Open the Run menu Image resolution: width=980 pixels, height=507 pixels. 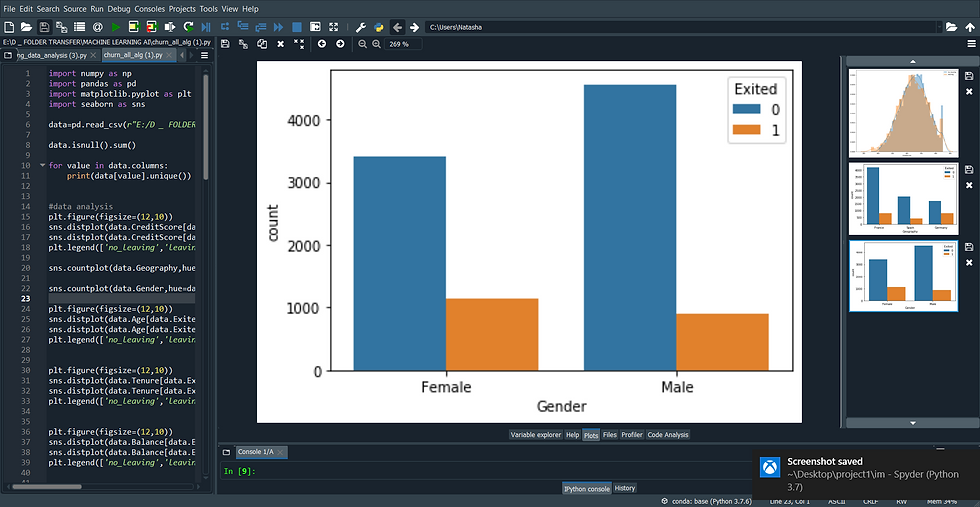coord(97,9)
